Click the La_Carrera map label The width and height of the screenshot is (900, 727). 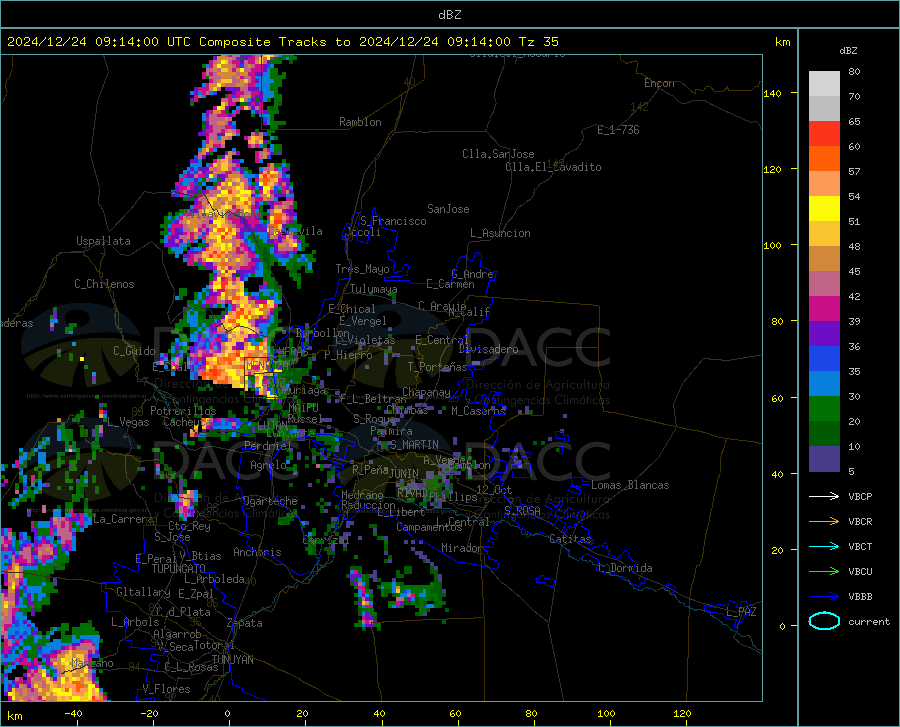pos(123,519)
